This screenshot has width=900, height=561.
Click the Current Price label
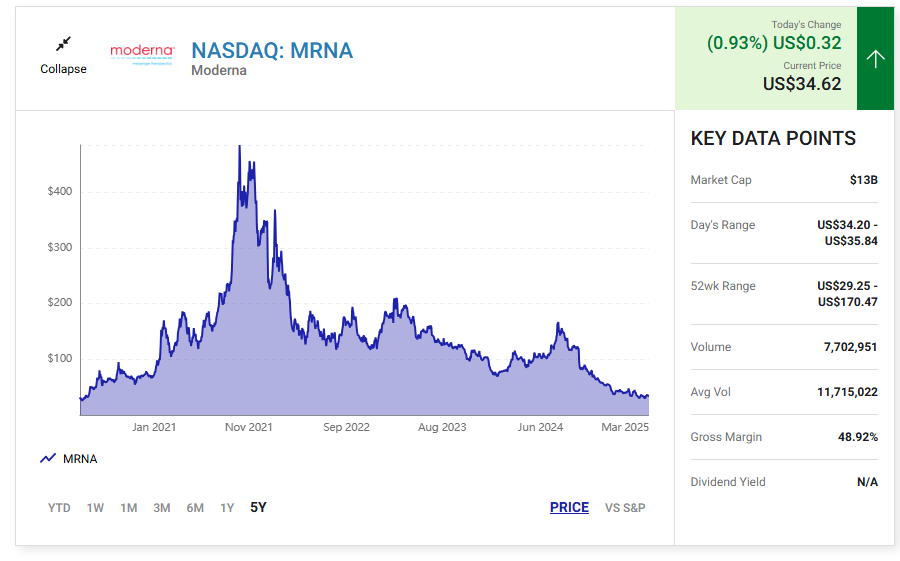tap(812, 65)
